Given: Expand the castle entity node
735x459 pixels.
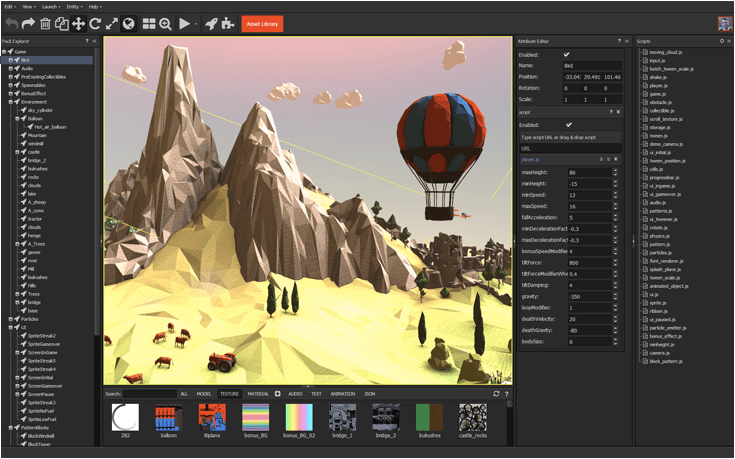Looking at the screenshot, I should click(x=17, y=152).
